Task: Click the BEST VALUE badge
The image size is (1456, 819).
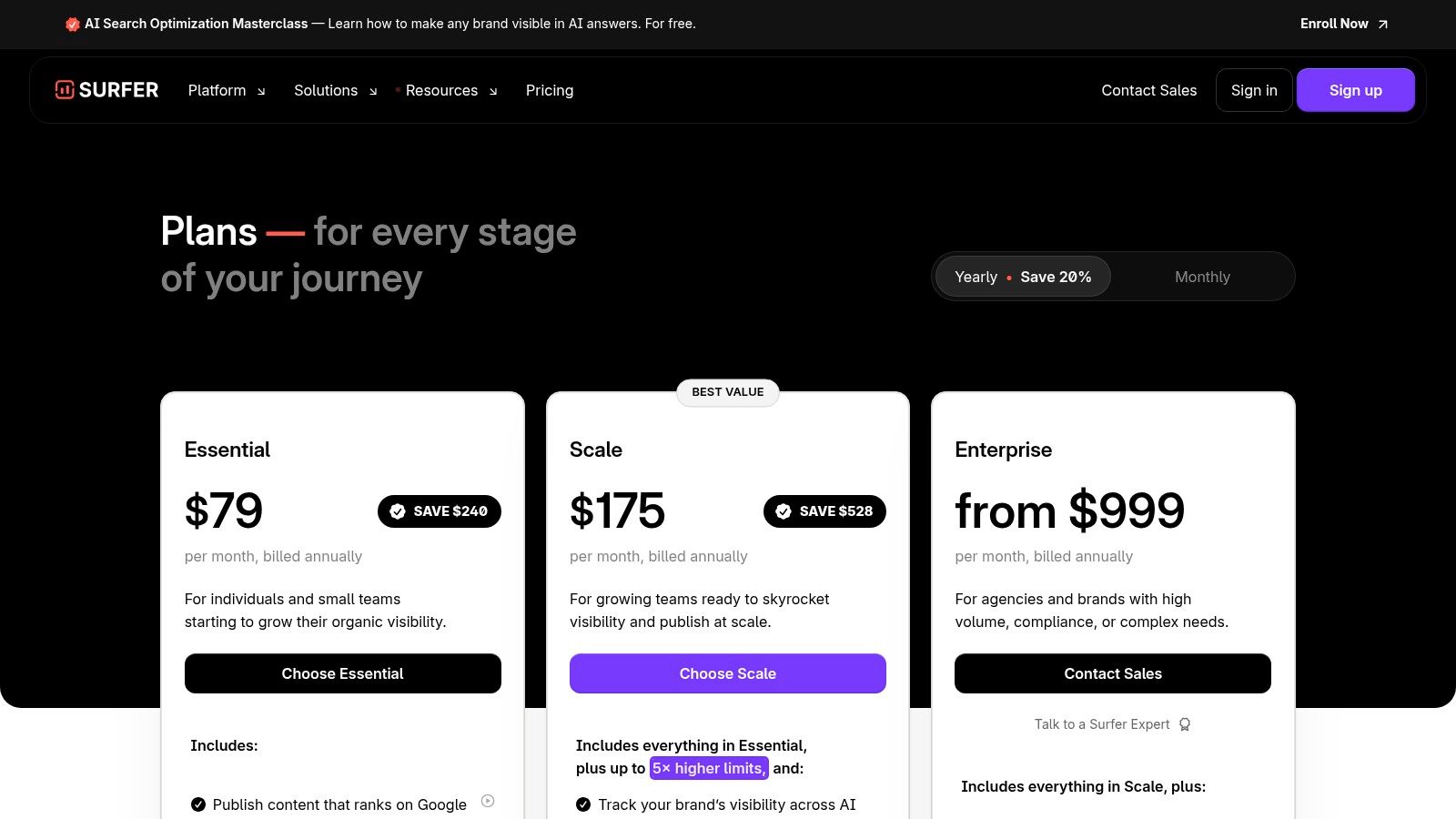Action: (x=728, y=392)
